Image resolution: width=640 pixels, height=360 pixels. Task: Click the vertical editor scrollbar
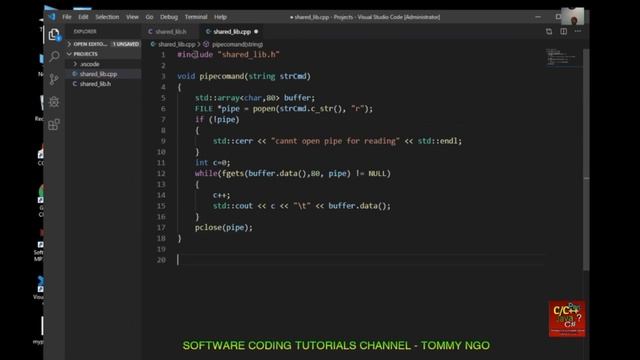(x=586, y=159)
